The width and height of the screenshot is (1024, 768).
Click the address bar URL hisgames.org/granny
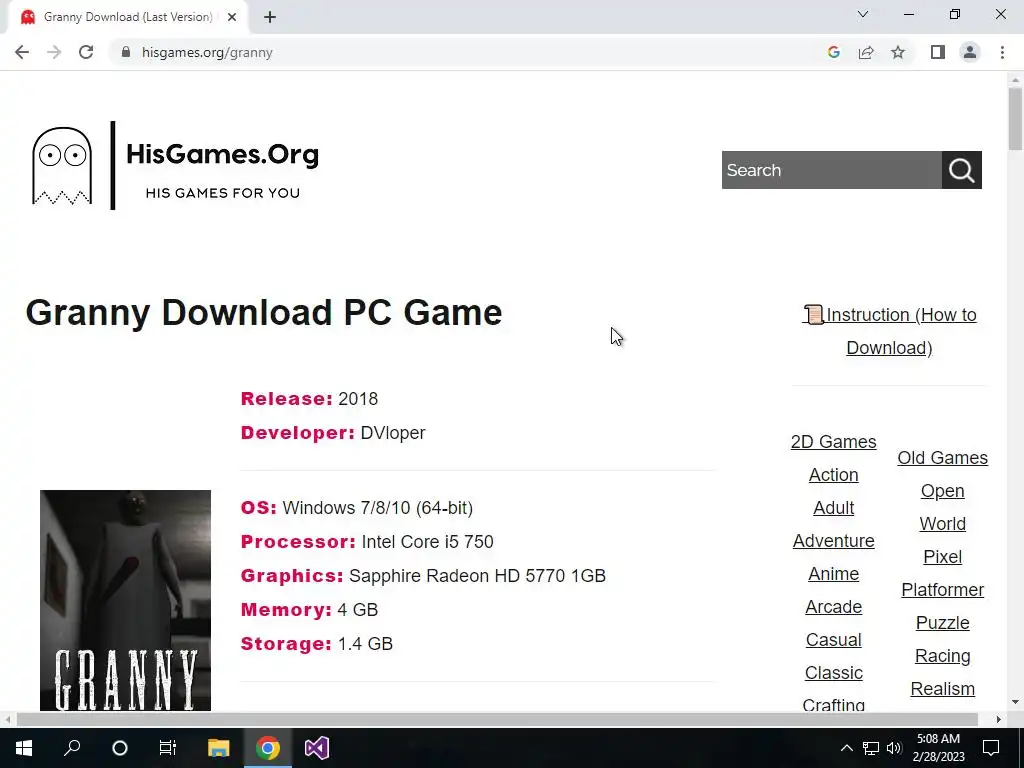(207, 52)
